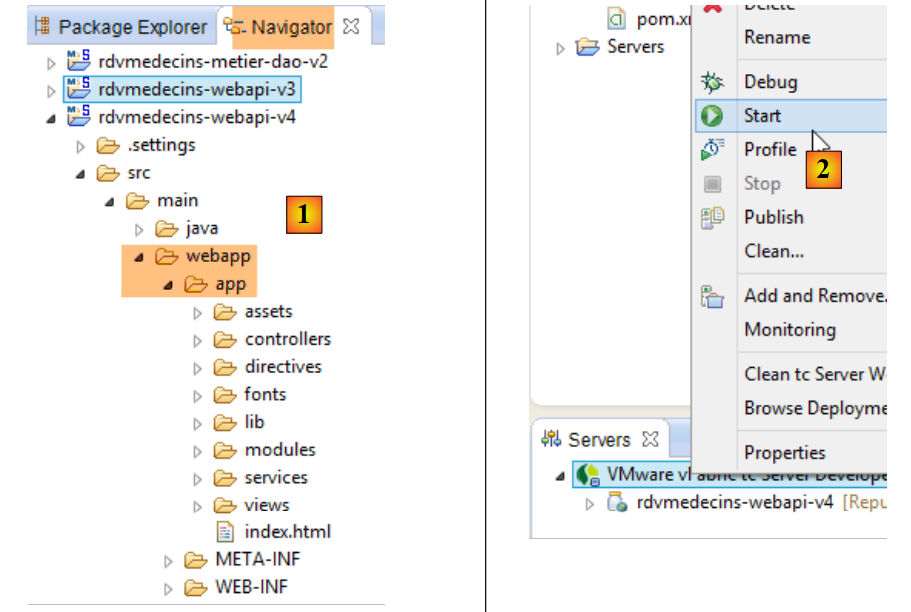Collapse the webapp folder
Viewport: 911px width, 612px height.
[x=138, y=257]
